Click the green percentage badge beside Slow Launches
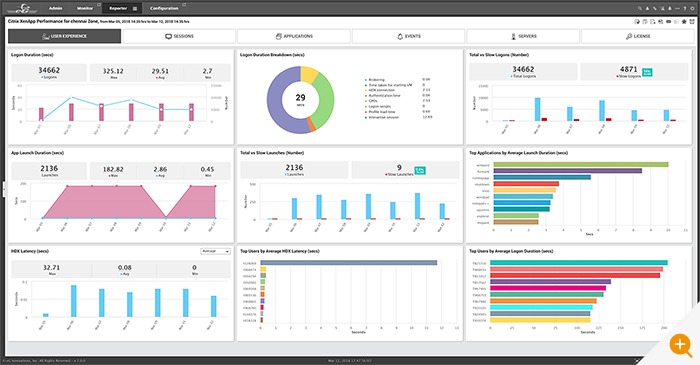Screen dimensions: 700x365 point(420,170)
